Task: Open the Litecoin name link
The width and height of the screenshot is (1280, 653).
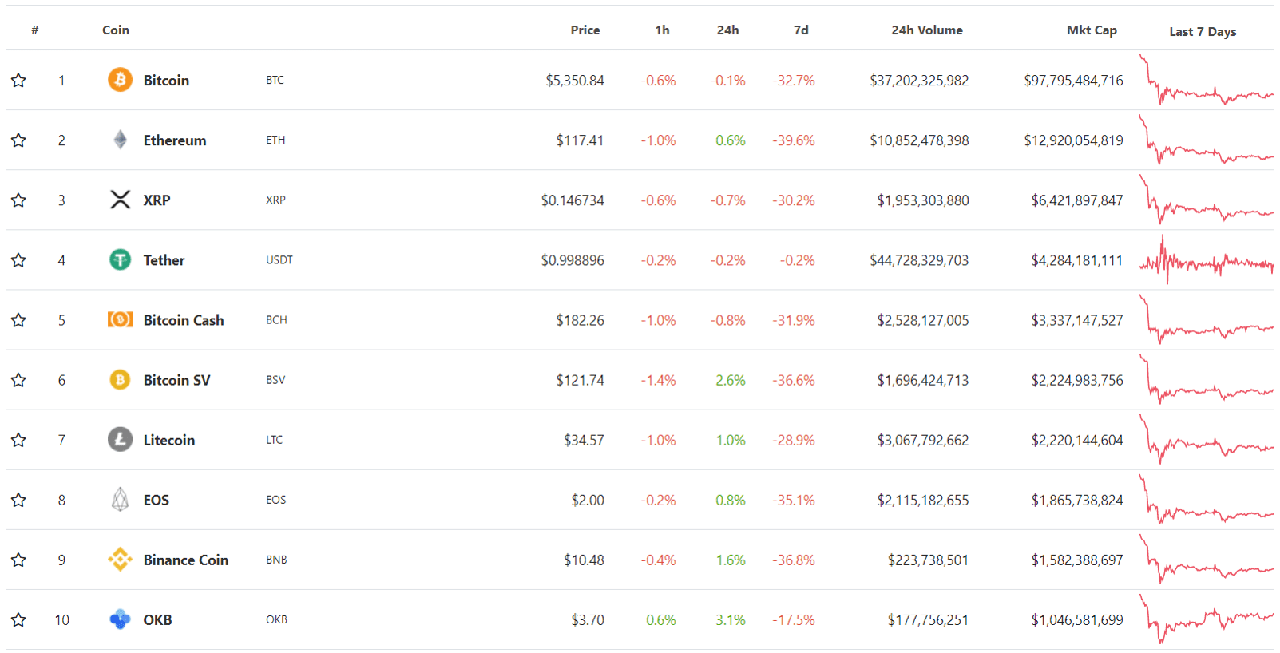Action: tap(169, 440)
